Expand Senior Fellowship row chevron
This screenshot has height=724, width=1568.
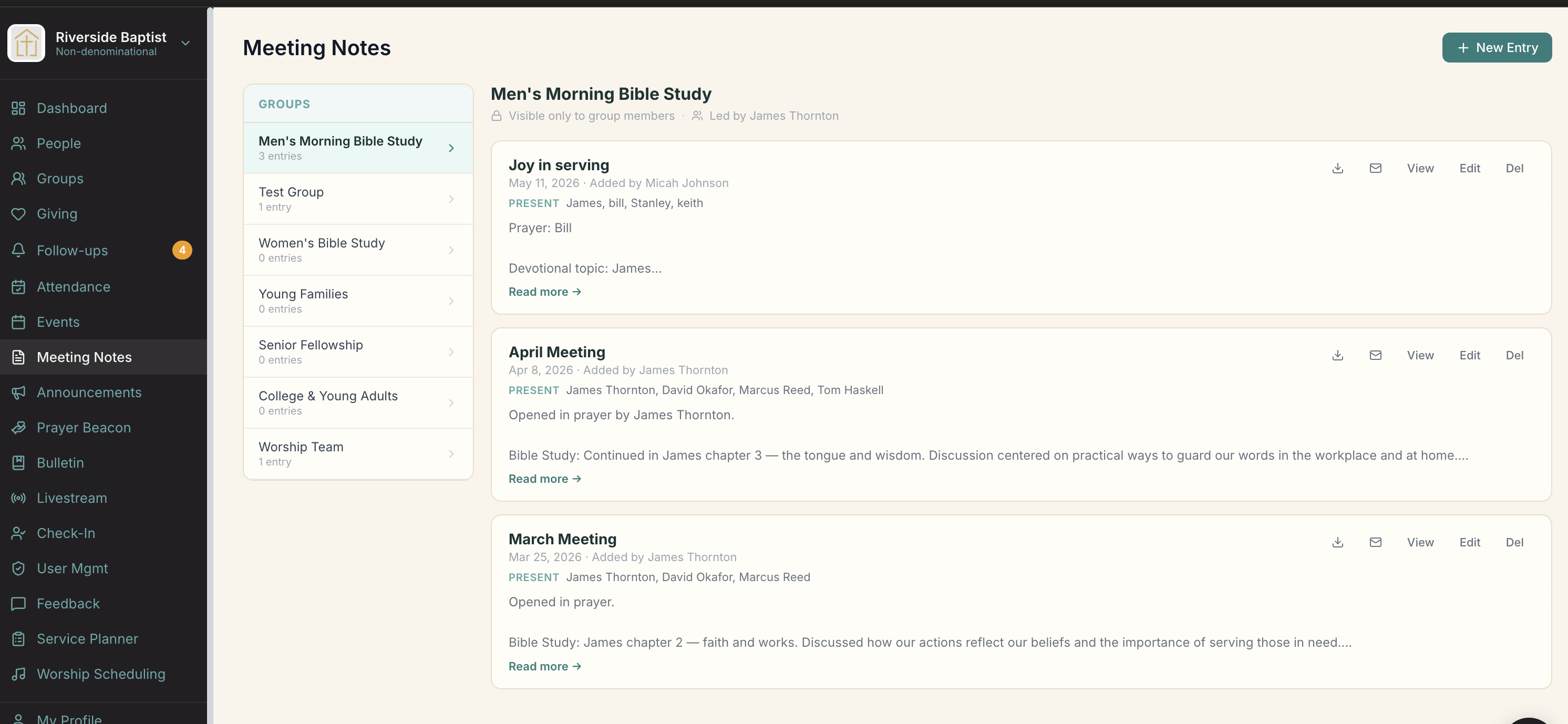tap(451, 352)
